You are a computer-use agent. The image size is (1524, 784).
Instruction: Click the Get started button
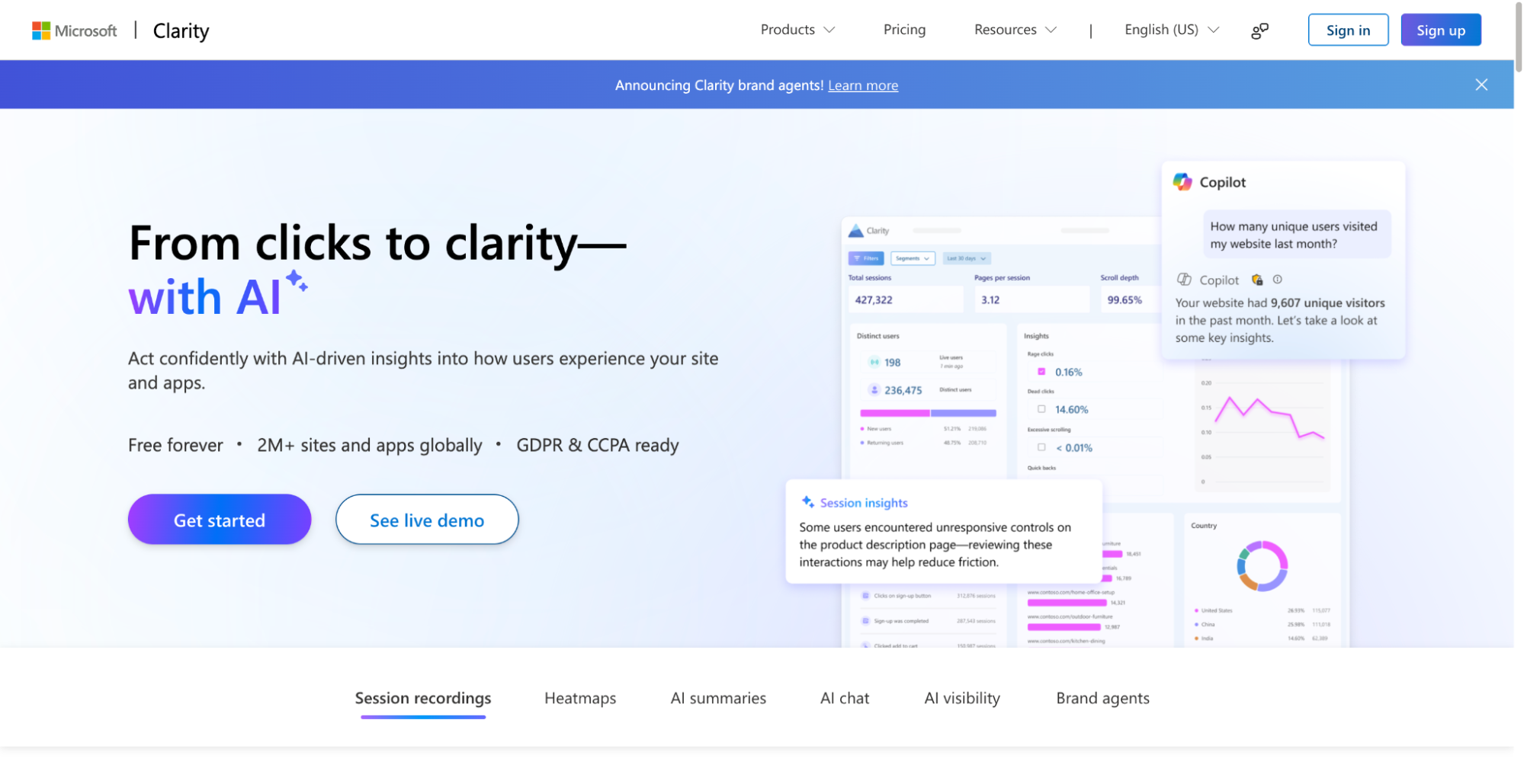click(x=220, y=520)
